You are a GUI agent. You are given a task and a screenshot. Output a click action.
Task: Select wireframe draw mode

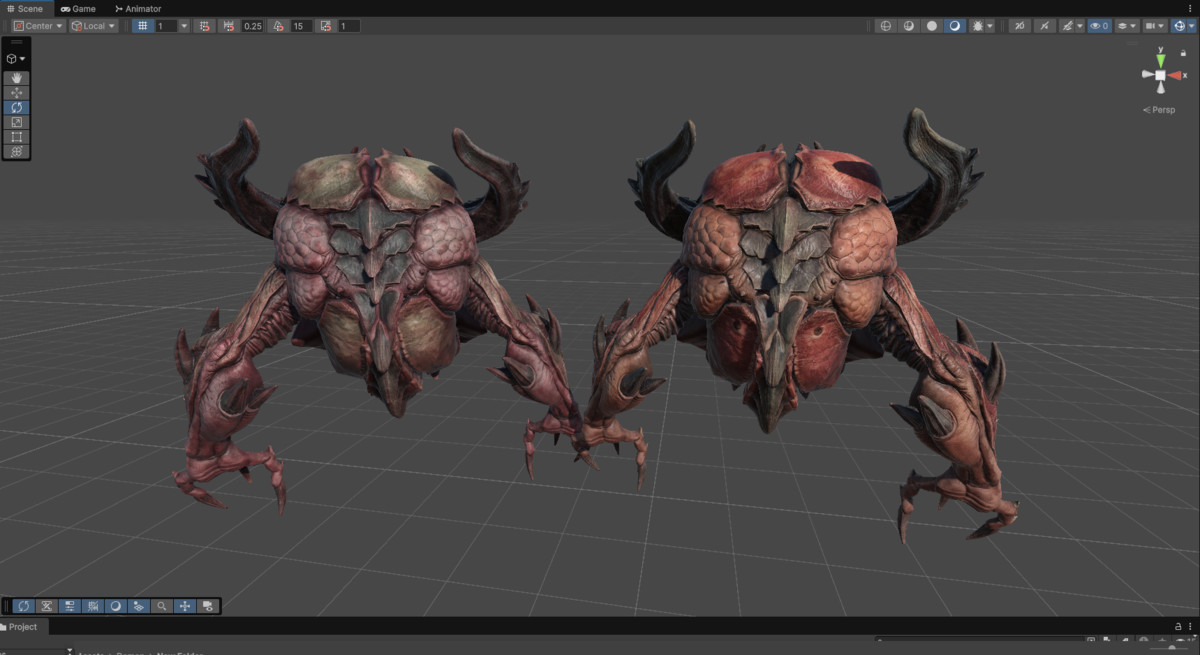click(885, 26)
